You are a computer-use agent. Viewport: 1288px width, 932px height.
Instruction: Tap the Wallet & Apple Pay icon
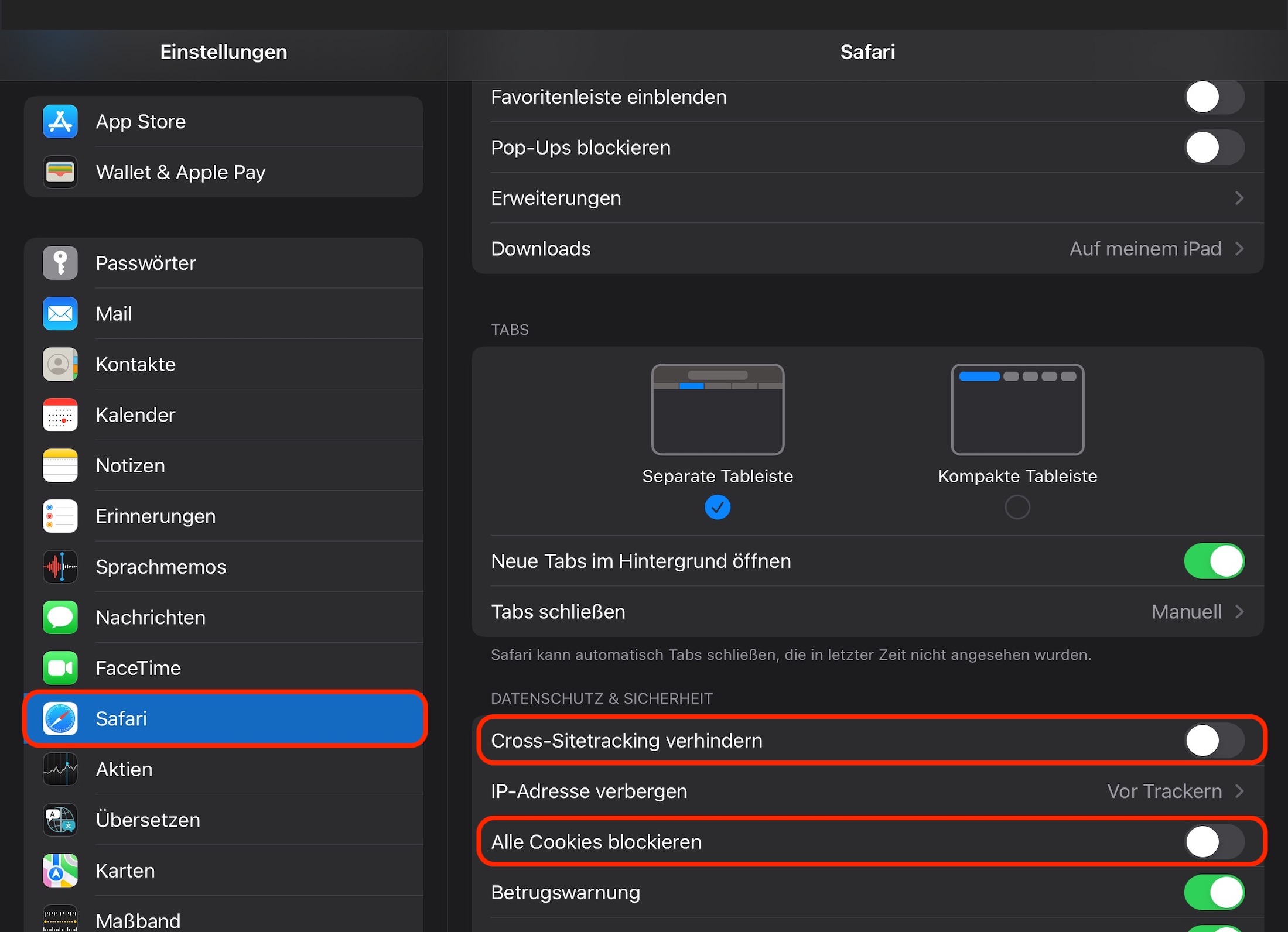pyautogui.click(x=60, y=172)
